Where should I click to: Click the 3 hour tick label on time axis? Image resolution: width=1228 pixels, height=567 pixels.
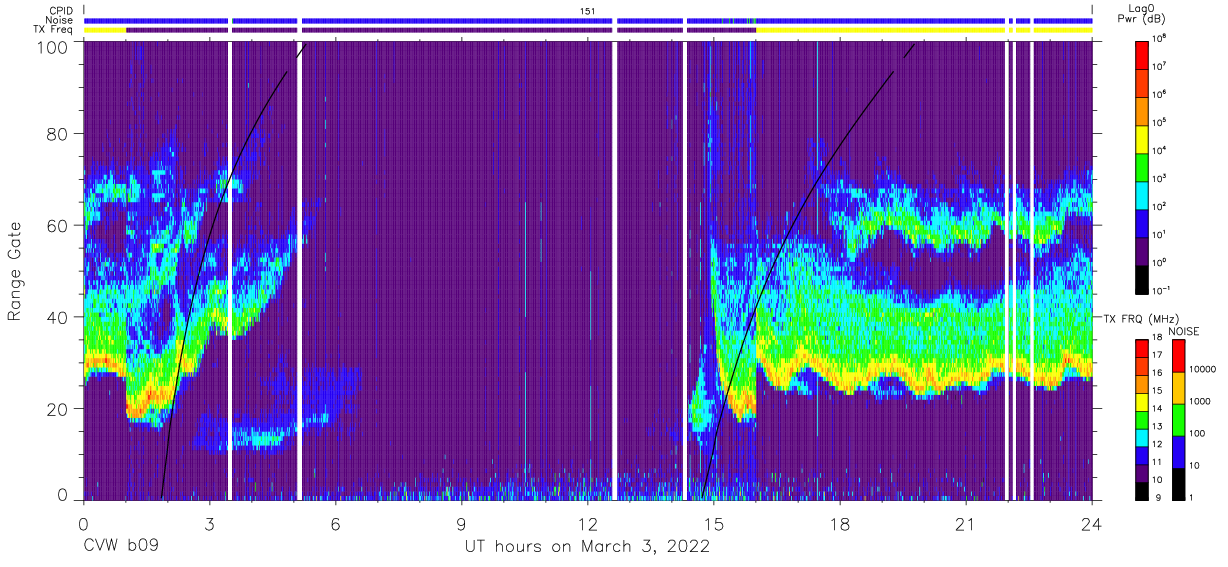(210, 523)
